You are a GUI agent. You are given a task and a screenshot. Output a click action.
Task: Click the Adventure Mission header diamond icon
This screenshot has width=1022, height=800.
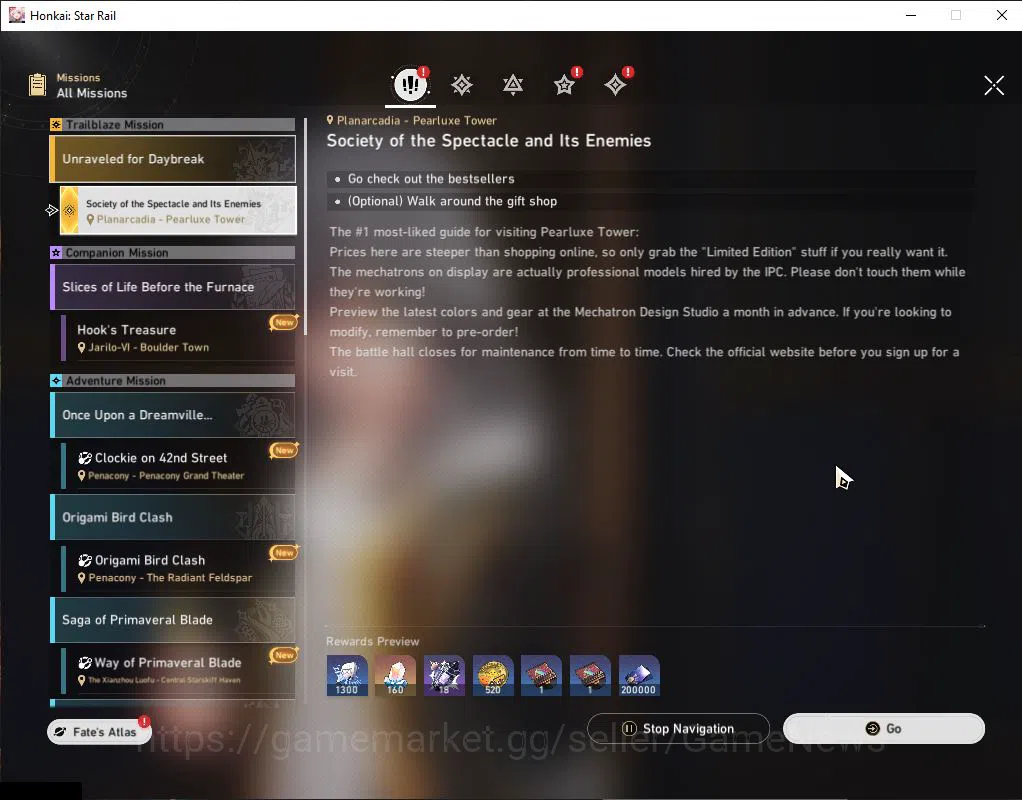(56, 380)
